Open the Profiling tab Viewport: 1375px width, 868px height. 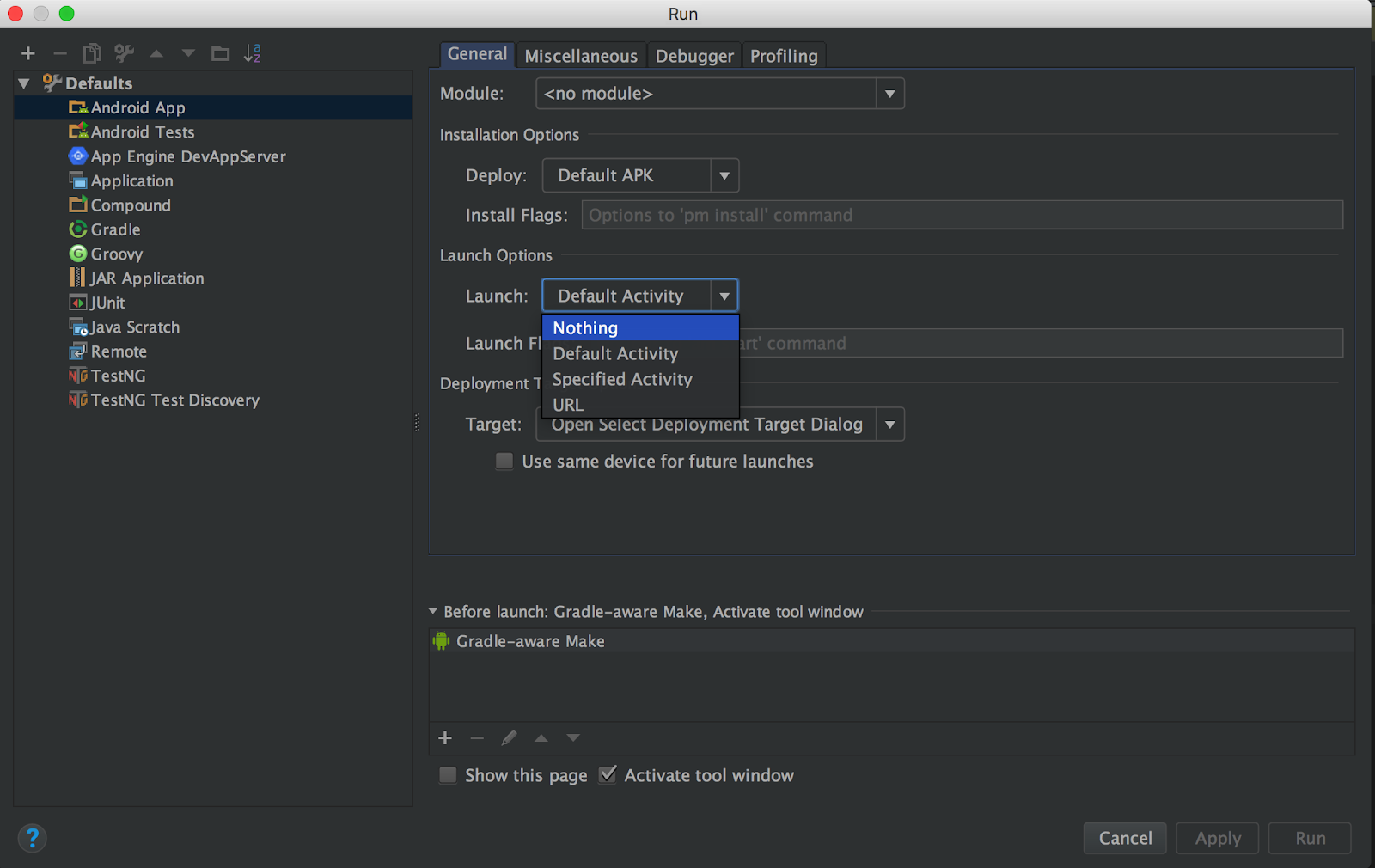(x=783, y=55)
